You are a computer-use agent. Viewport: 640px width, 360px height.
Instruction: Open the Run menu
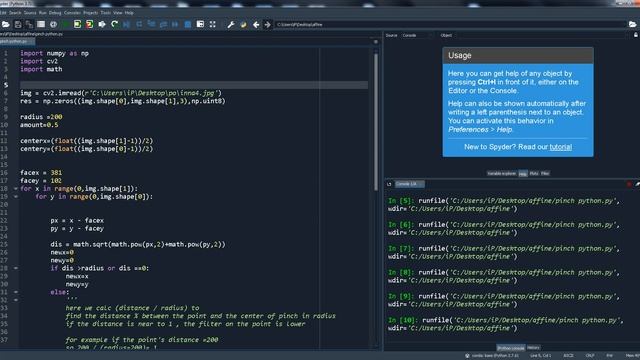[42, 13]
